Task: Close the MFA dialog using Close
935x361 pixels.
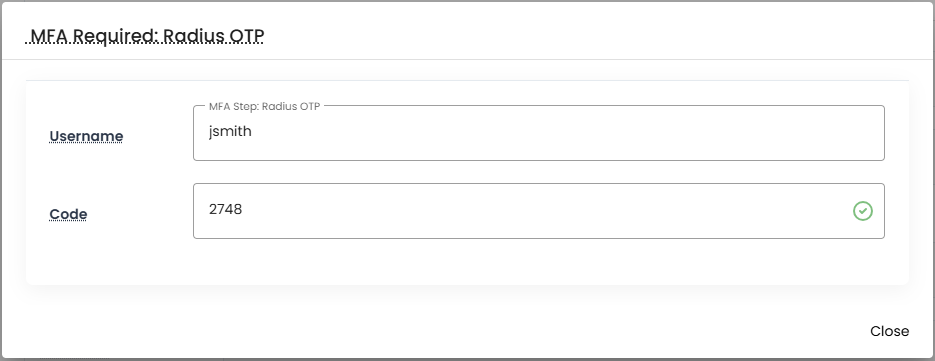Action: 889,331
